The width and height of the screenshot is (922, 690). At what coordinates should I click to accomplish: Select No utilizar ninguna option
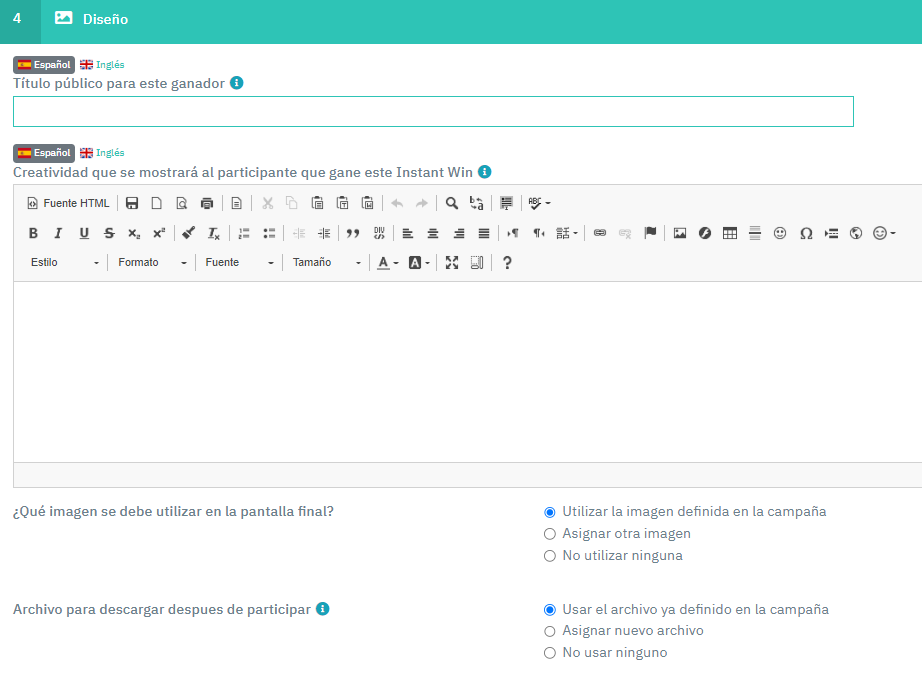(x=550, y=556)
